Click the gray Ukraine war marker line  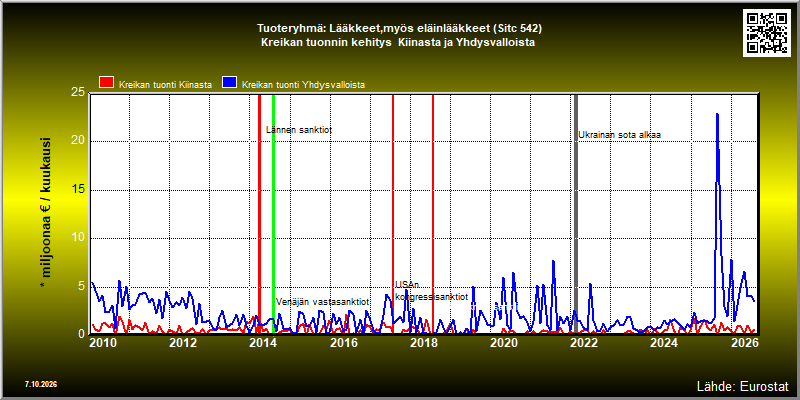(576, 214)
